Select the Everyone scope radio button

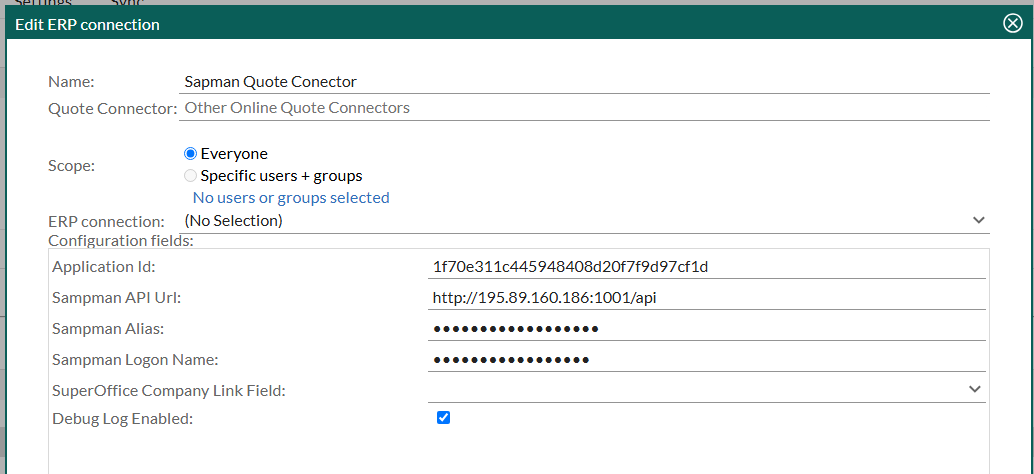pyautogui.click(x=191, y=154)
